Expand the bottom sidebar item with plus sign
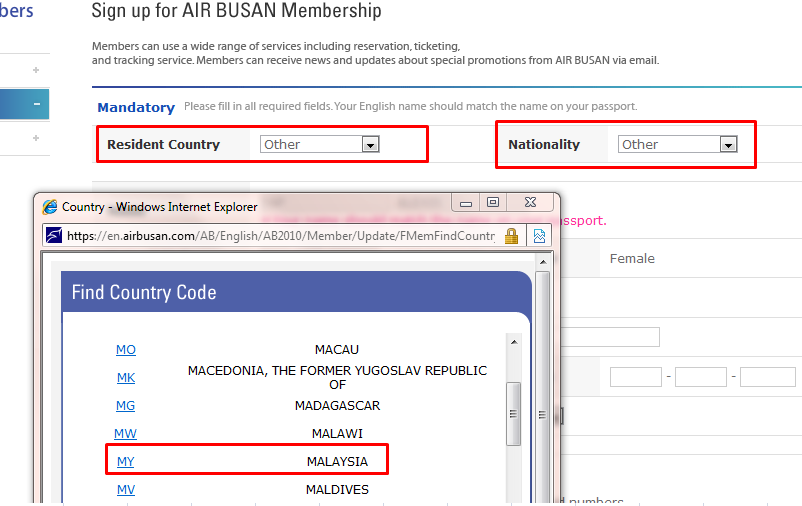Screen dimensions: 802x506 [x=36, y=138]
